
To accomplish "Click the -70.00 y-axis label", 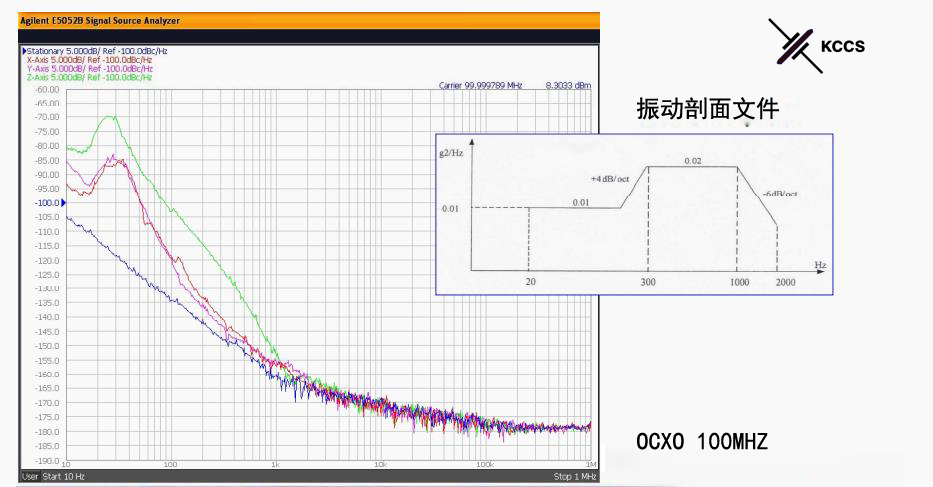I will tap(48, 117).
